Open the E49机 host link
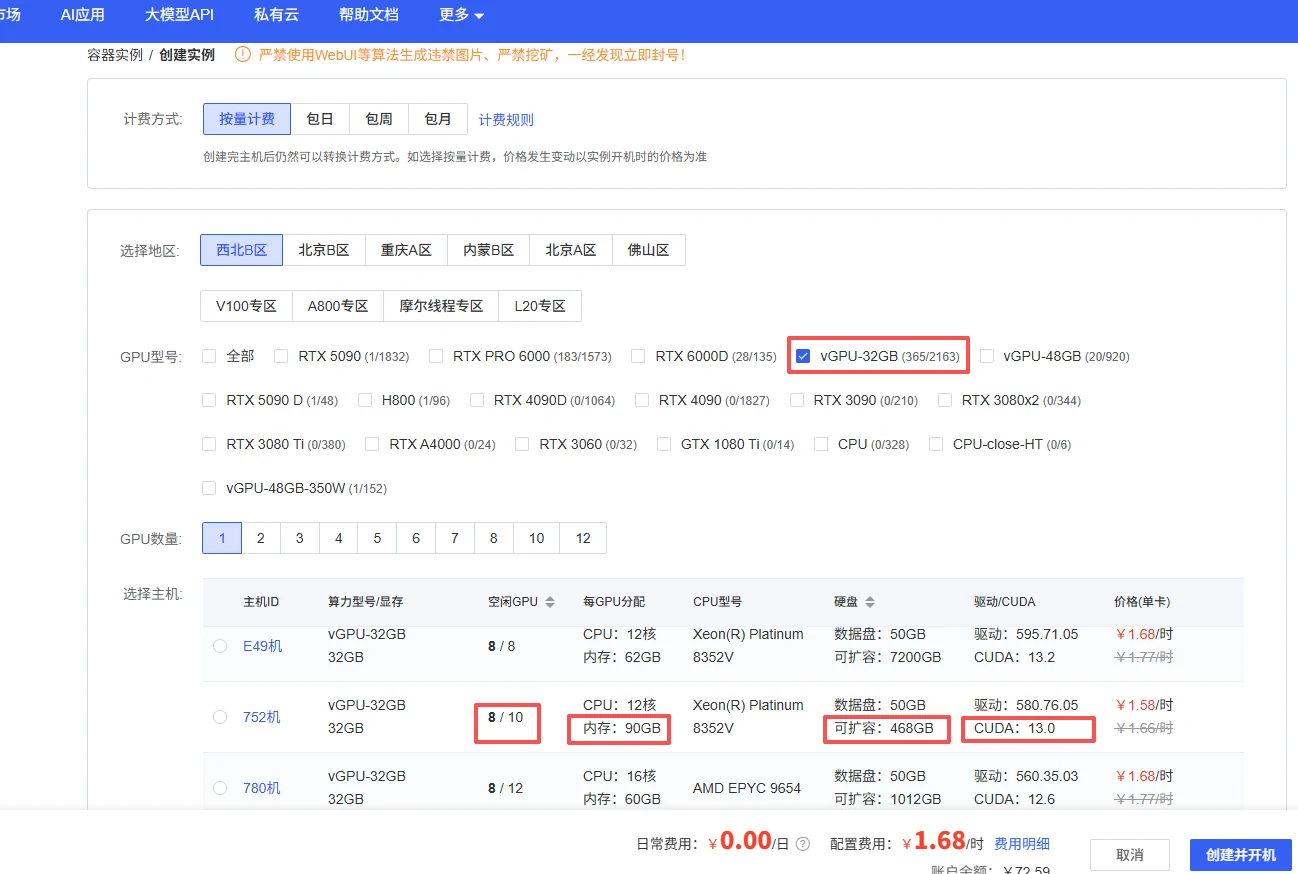Viewport: 1298px width, 874px height. tap(263, 646)
